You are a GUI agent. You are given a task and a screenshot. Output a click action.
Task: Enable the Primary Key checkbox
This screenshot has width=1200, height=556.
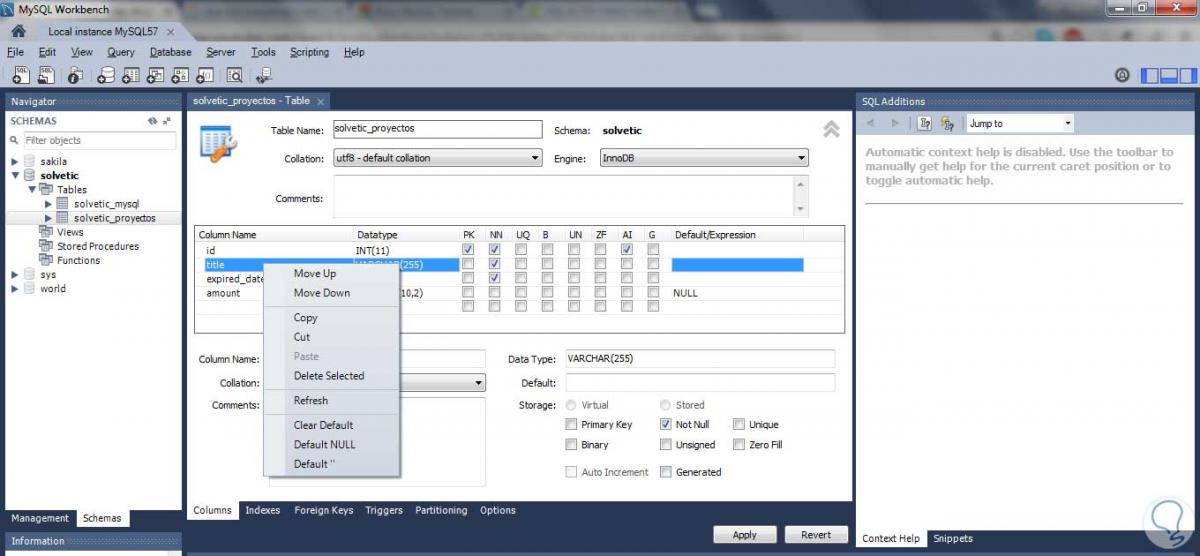[572, 424]
